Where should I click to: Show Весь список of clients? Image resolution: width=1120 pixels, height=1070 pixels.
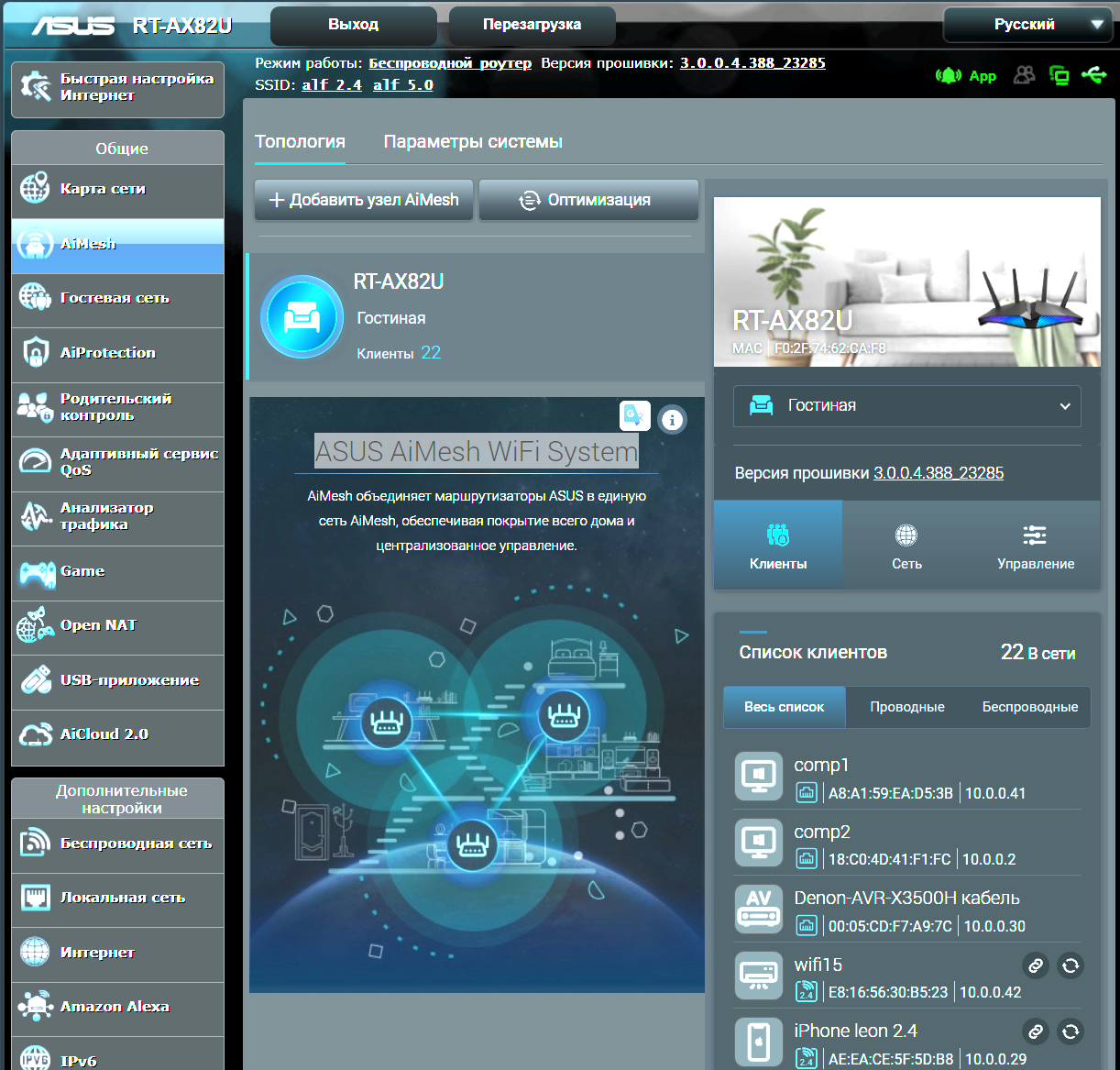click(785, 707)
